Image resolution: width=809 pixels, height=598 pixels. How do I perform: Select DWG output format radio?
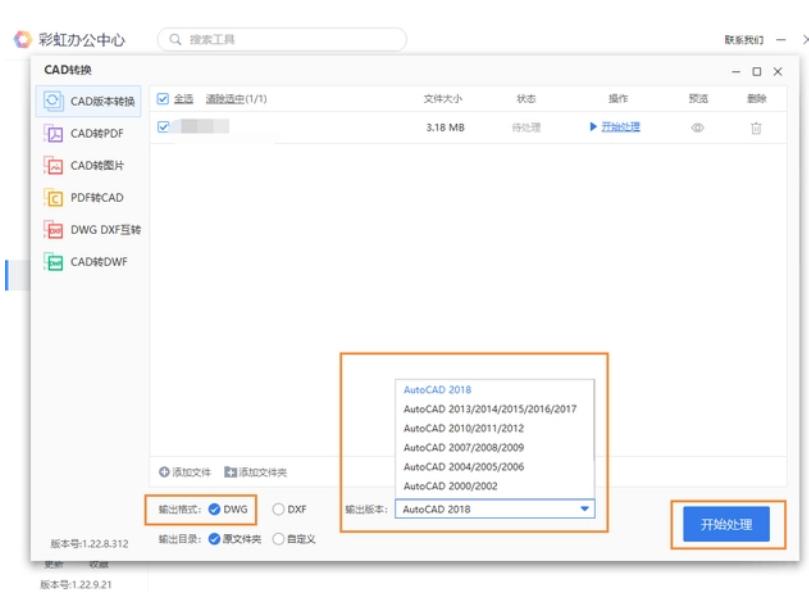214,509
